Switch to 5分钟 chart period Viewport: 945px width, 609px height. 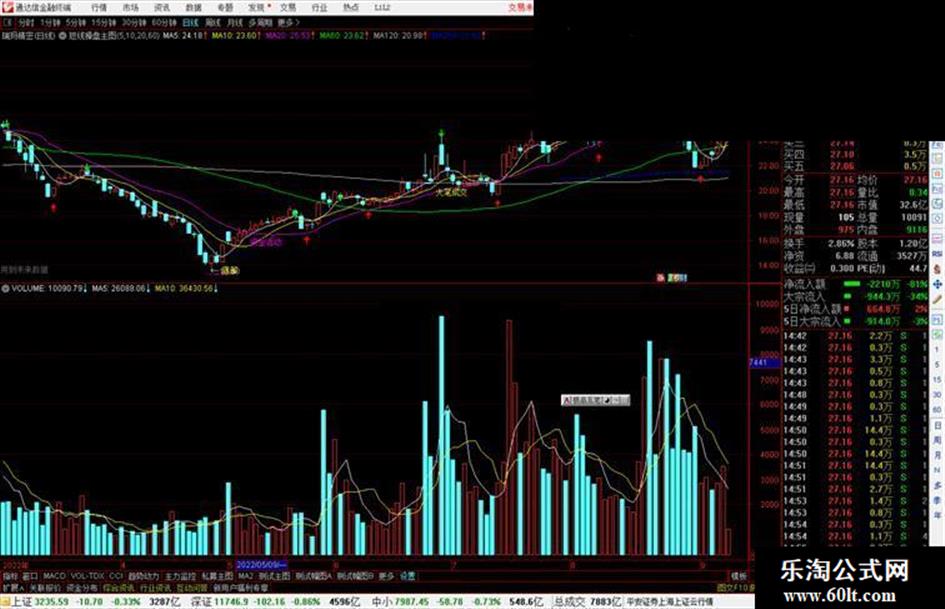[75, 23]
